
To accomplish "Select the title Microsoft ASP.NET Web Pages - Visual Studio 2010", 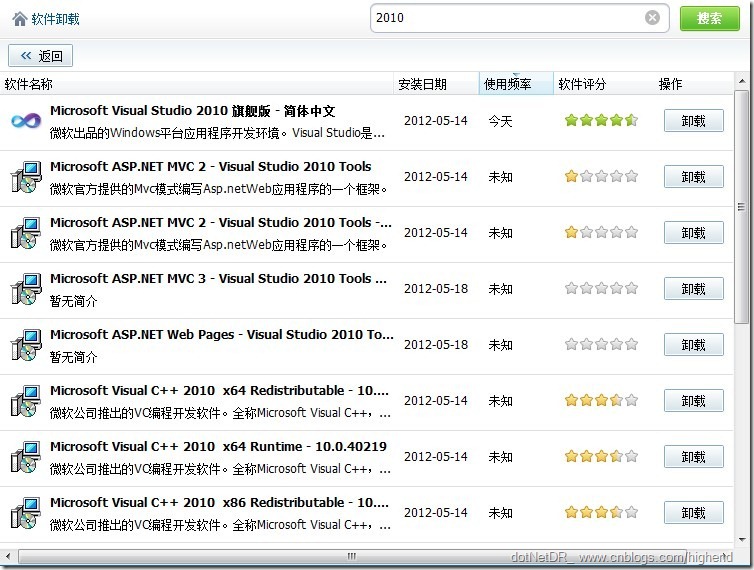I will (x=222, y=334).
